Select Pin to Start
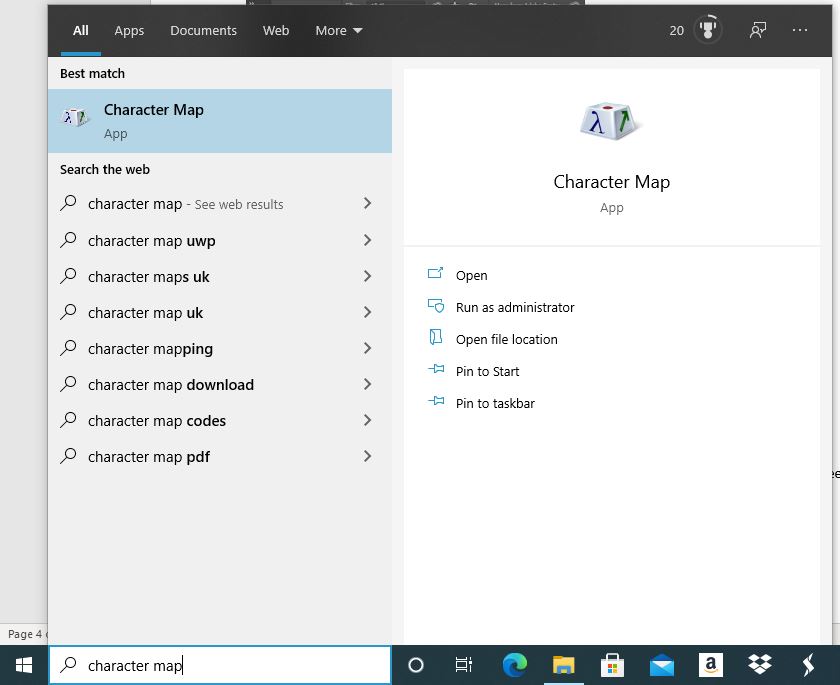This screenshot has width=840, height=685. pyautogui.click(x=488, y=372)
